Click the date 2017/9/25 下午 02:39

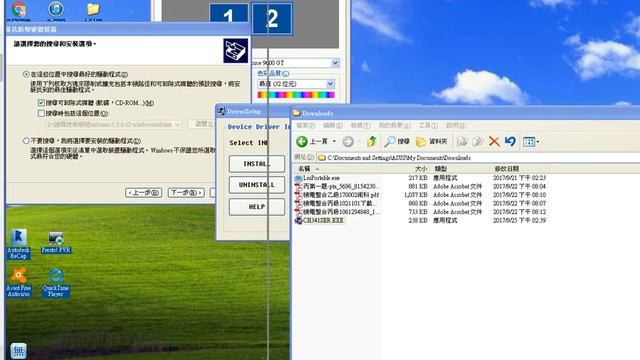pyautogui.click(x=519, y=220)
